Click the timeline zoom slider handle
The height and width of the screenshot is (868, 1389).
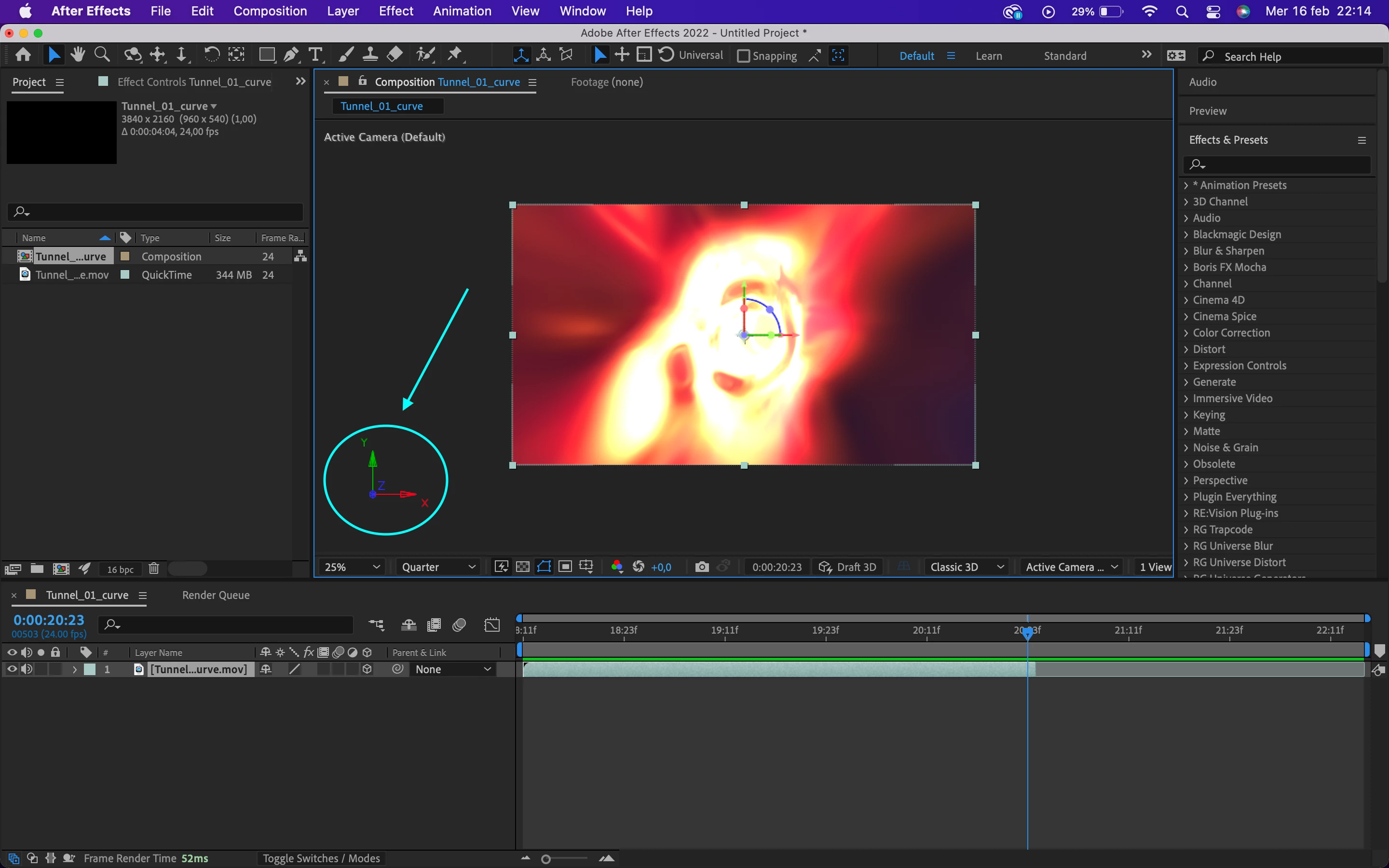coord(546,859)
